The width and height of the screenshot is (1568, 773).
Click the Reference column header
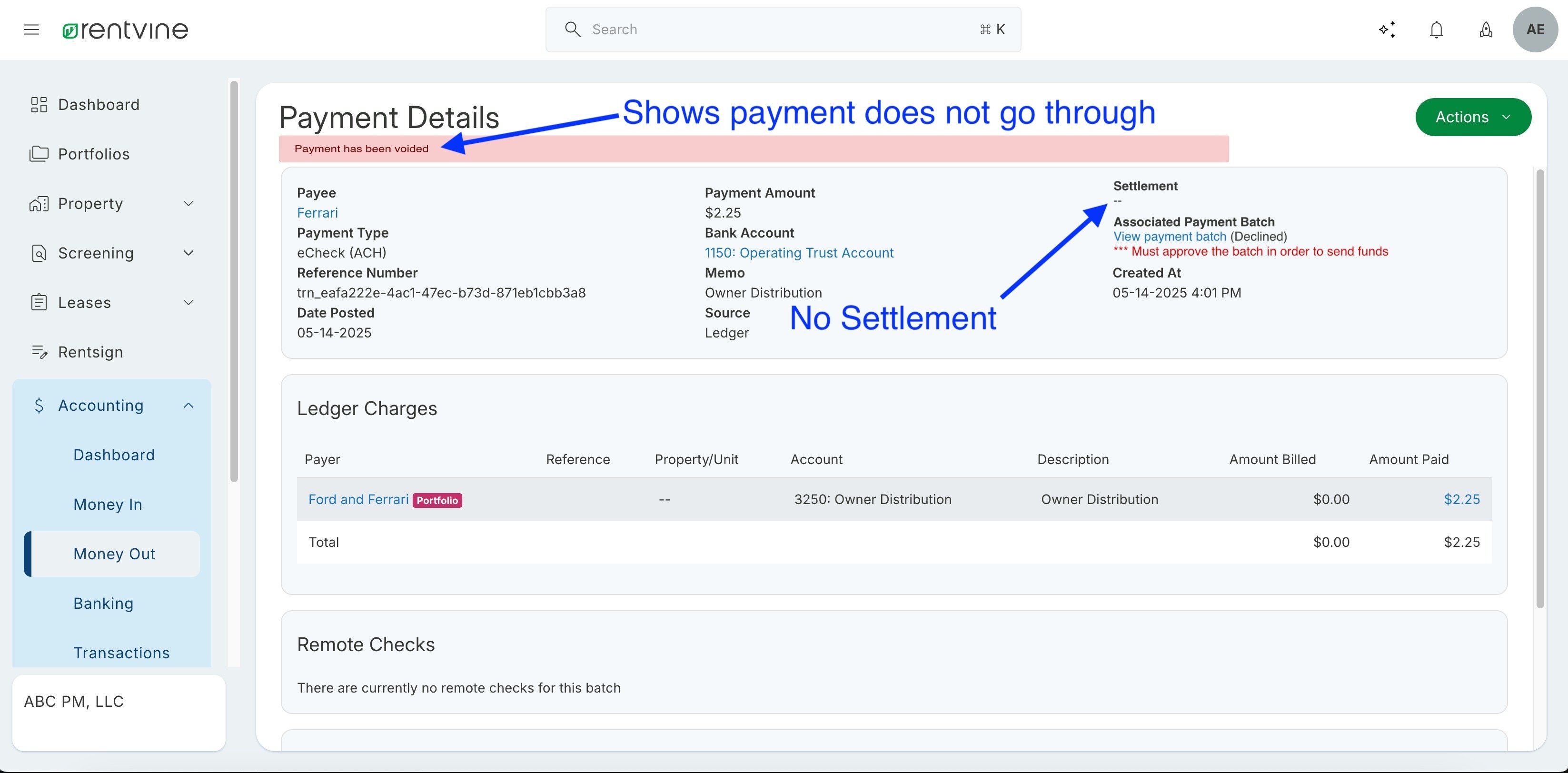tap(578, 459)
